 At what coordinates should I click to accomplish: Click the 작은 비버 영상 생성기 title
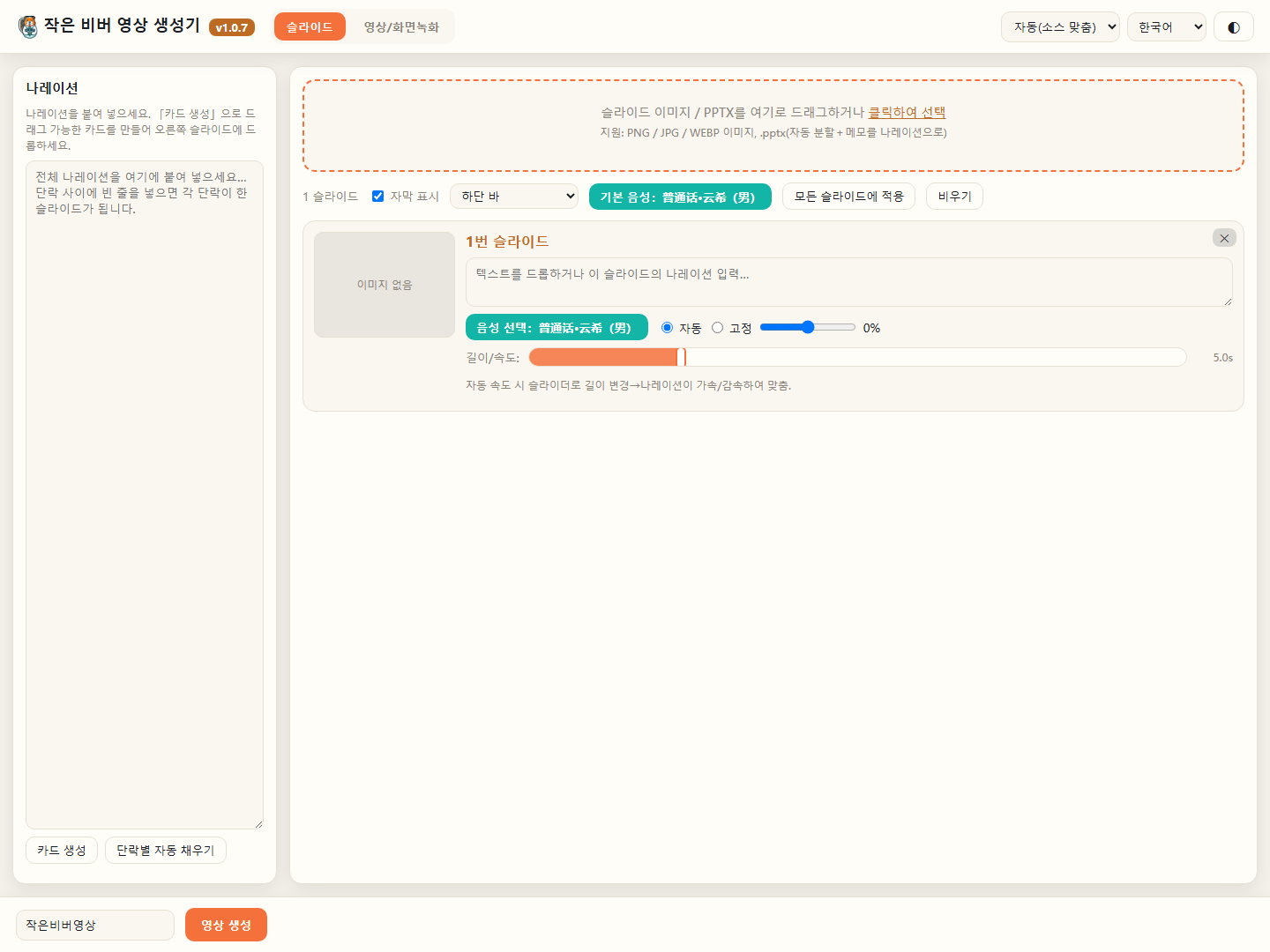coord(123,26)
